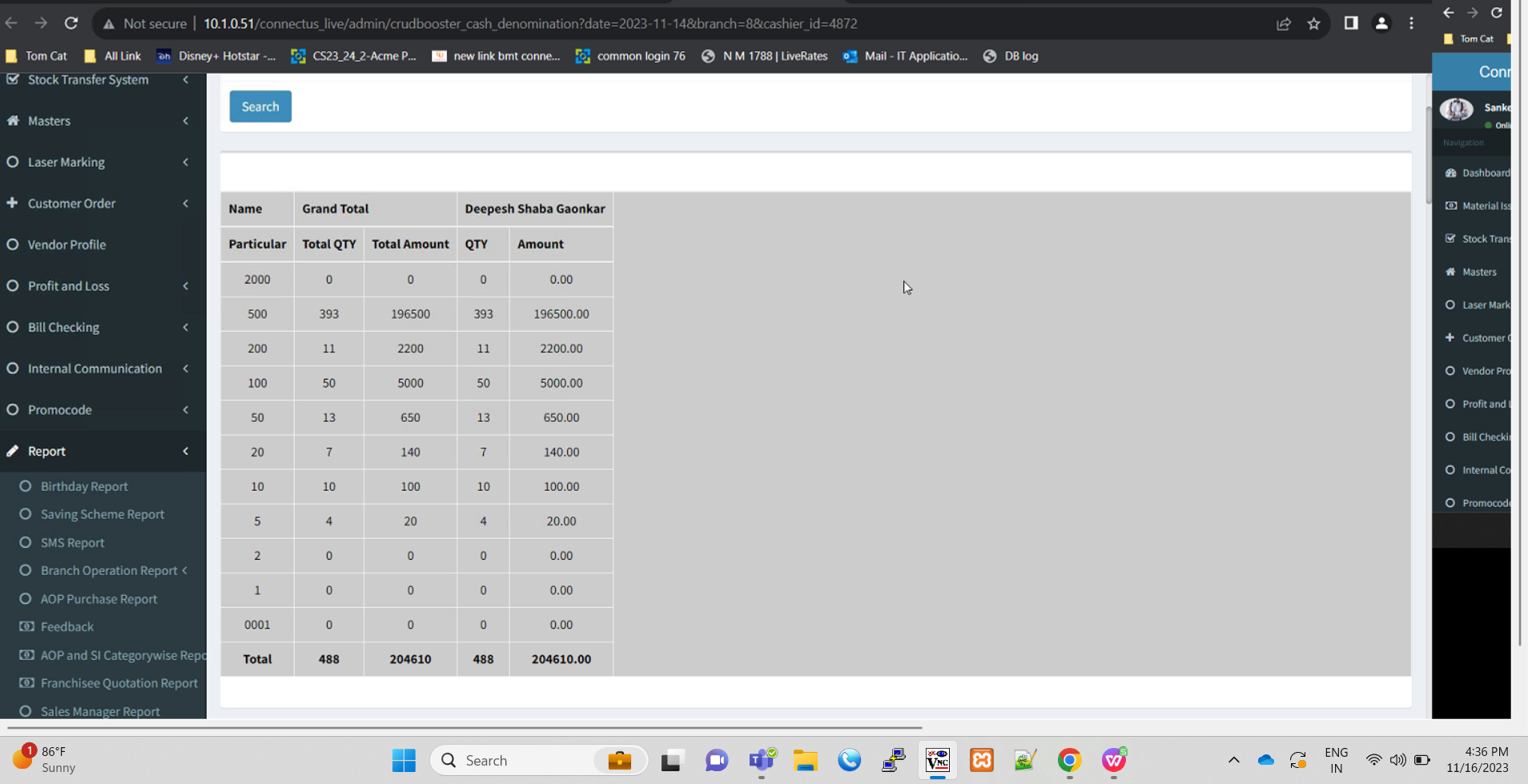Image resolution: width=1528 pixels, height=784 pixels.
Task: Open Google Chrome from taskbar
Action: click(1069, 760)
